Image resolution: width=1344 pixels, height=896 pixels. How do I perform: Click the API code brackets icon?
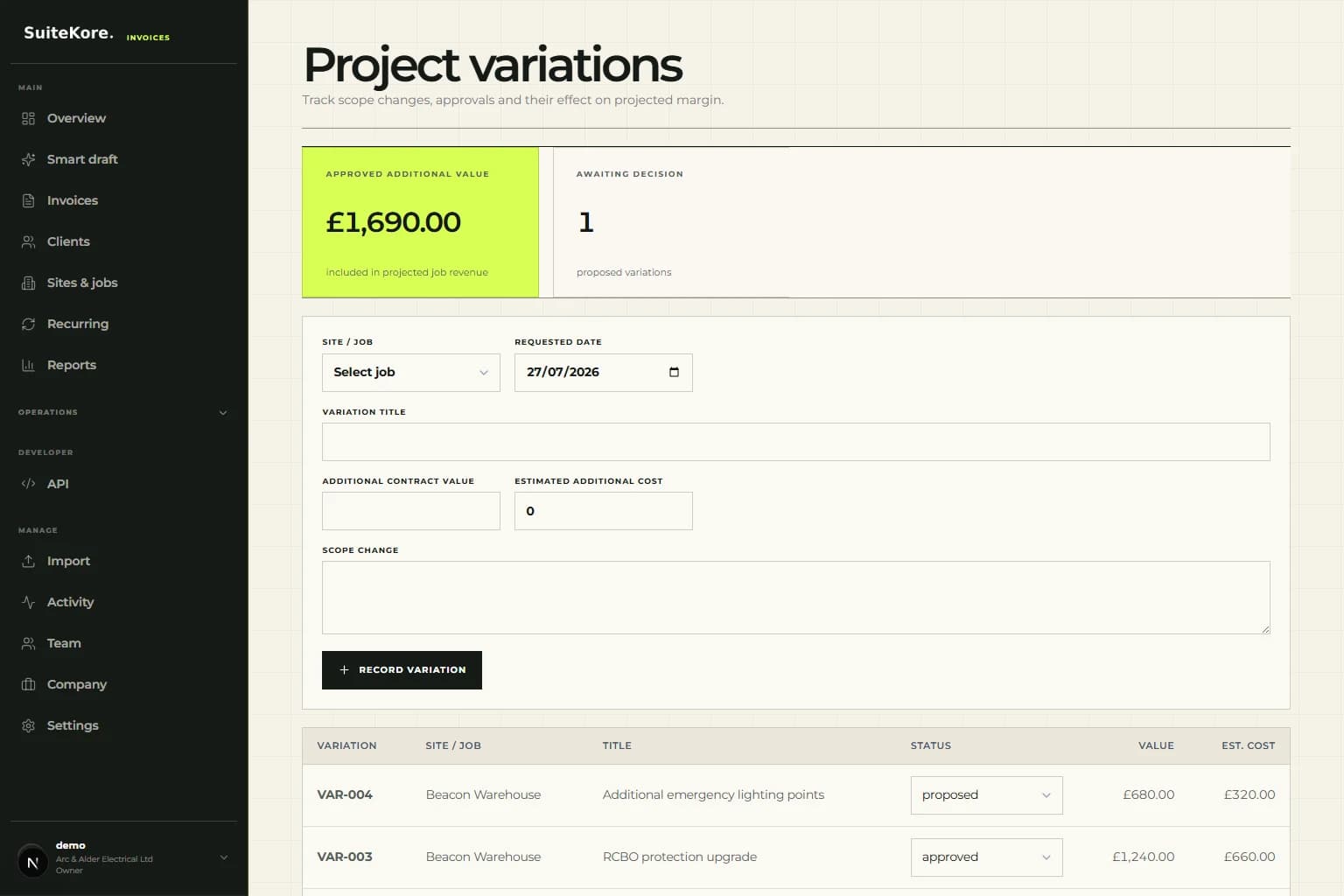coord(28,483)
